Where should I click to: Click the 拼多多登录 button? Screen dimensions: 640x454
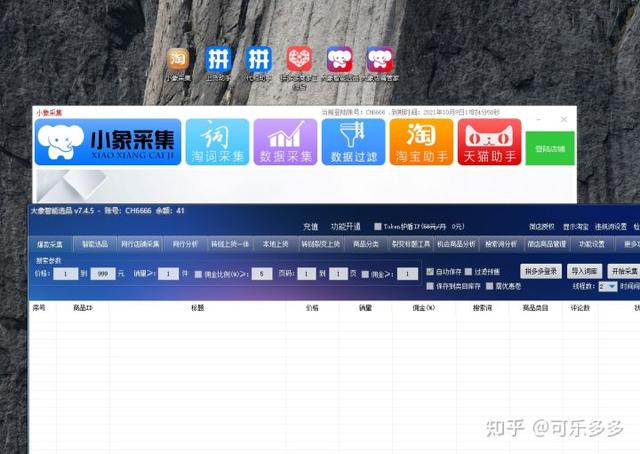[541, 271]
